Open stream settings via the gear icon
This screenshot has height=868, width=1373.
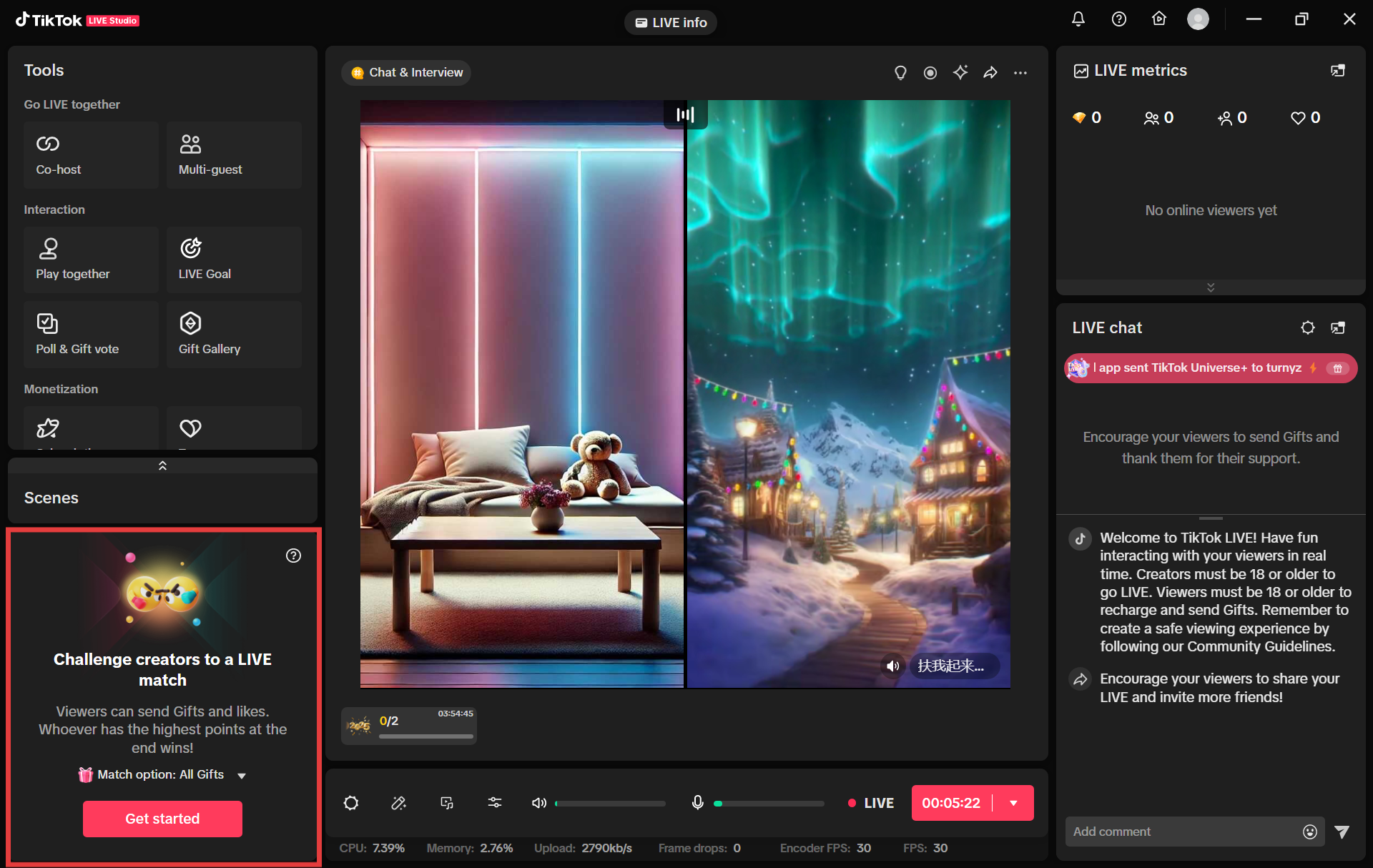click(x=350, y=802)
